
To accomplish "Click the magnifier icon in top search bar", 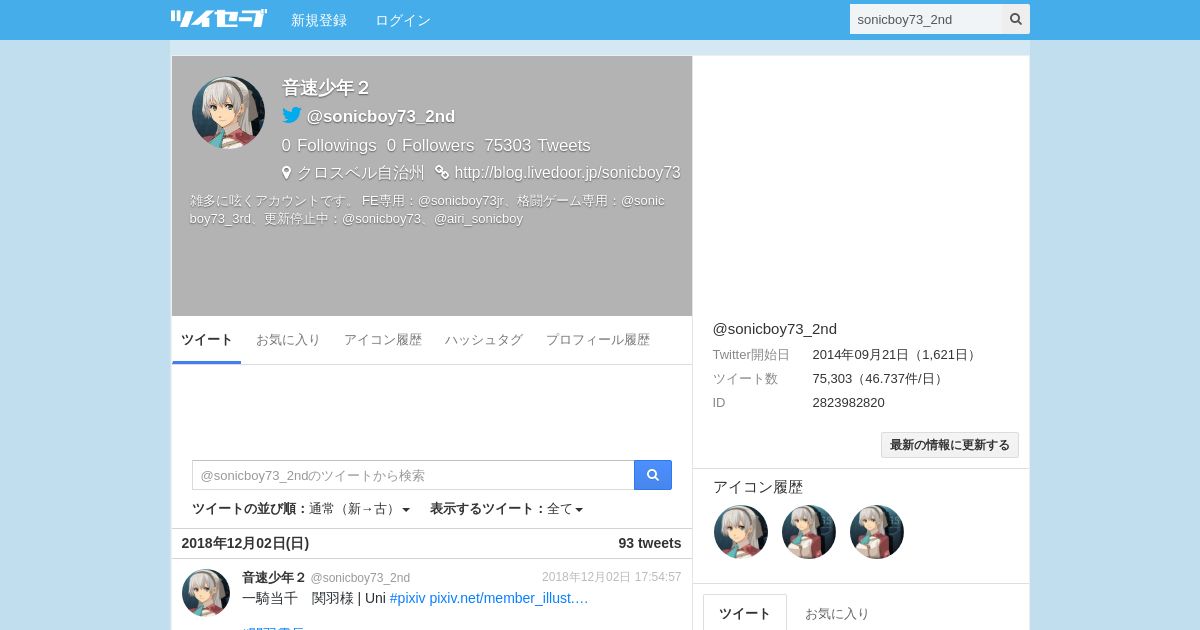I will tap(1016, 19).
